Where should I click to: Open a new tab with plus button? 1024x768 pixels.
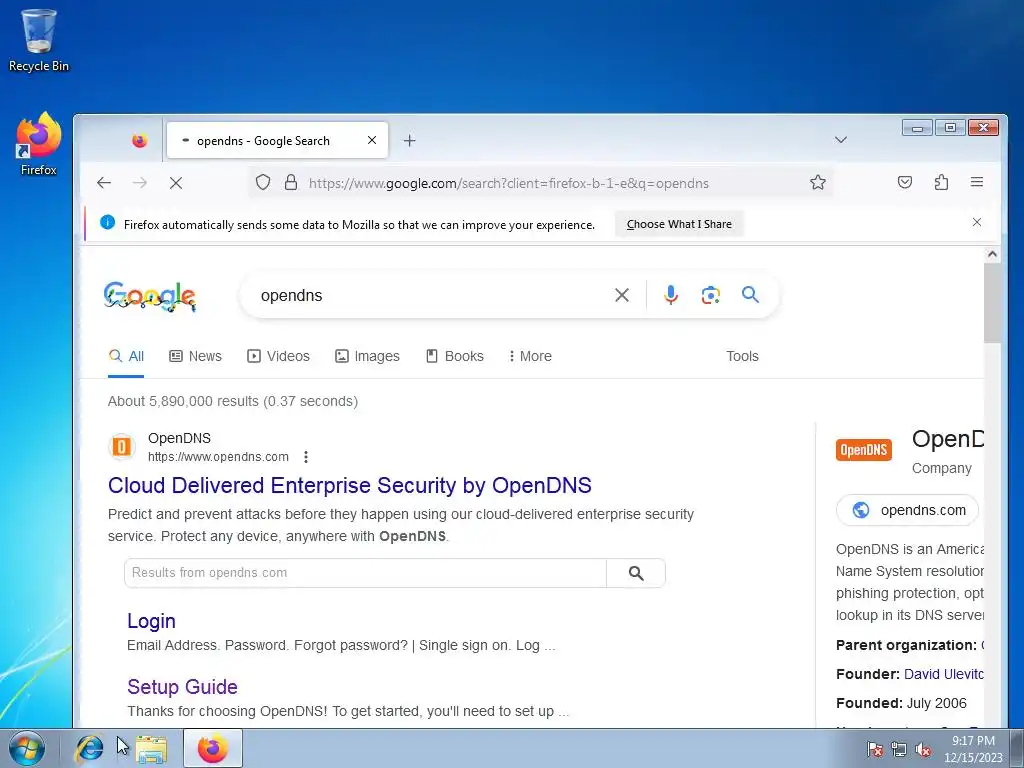pos(409,140)
